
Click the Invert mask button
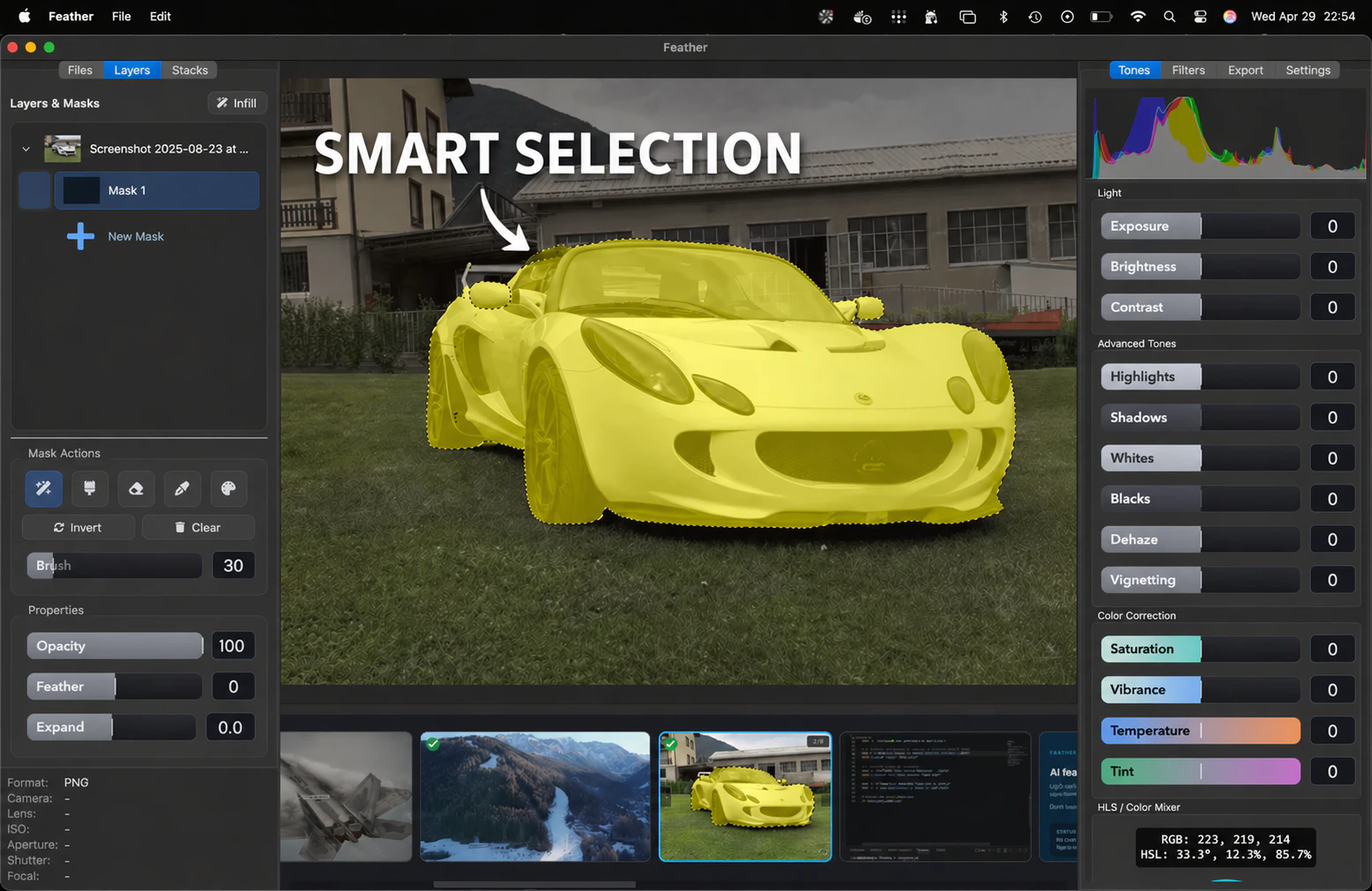[x=78, y=527]
